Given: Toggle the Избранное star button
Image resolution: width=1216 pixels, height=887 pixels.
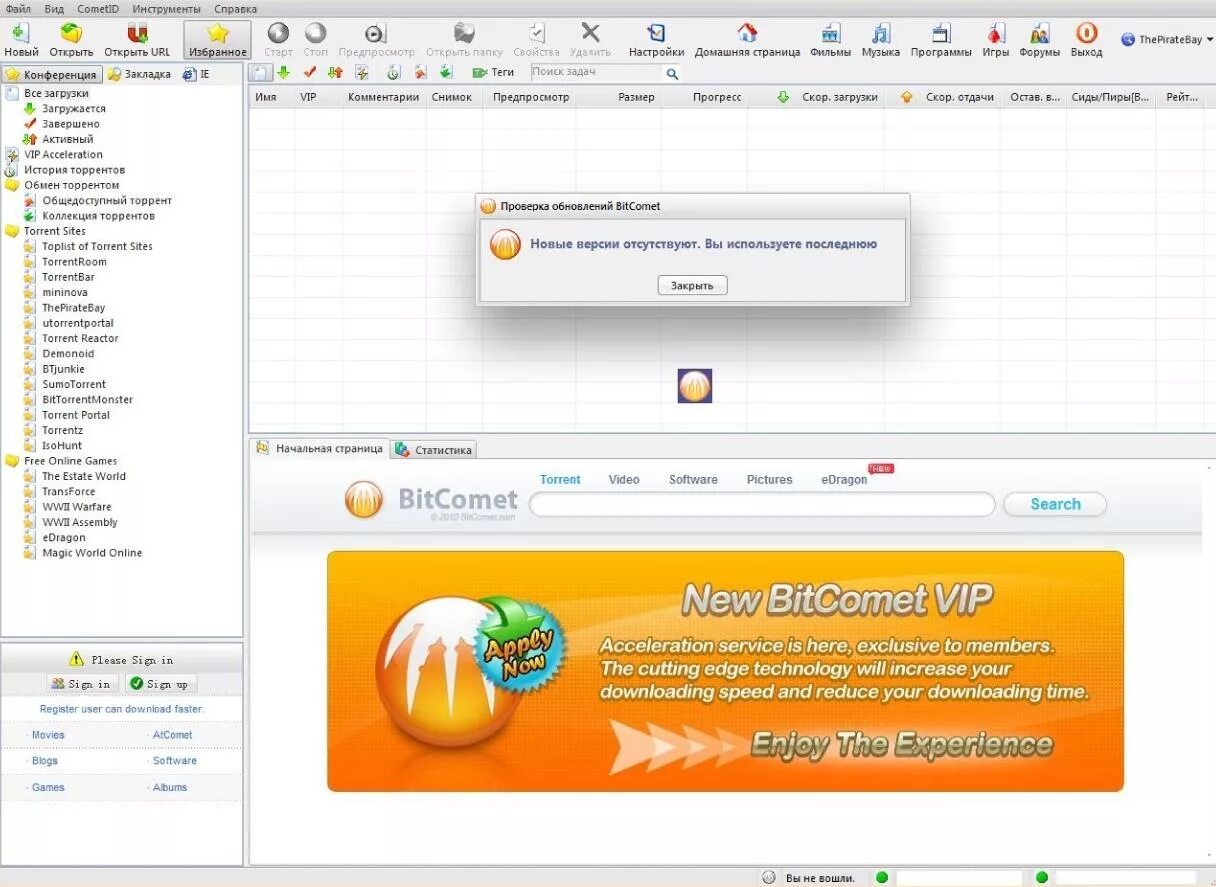Looking at the screenshot, I should pos(217,39).
